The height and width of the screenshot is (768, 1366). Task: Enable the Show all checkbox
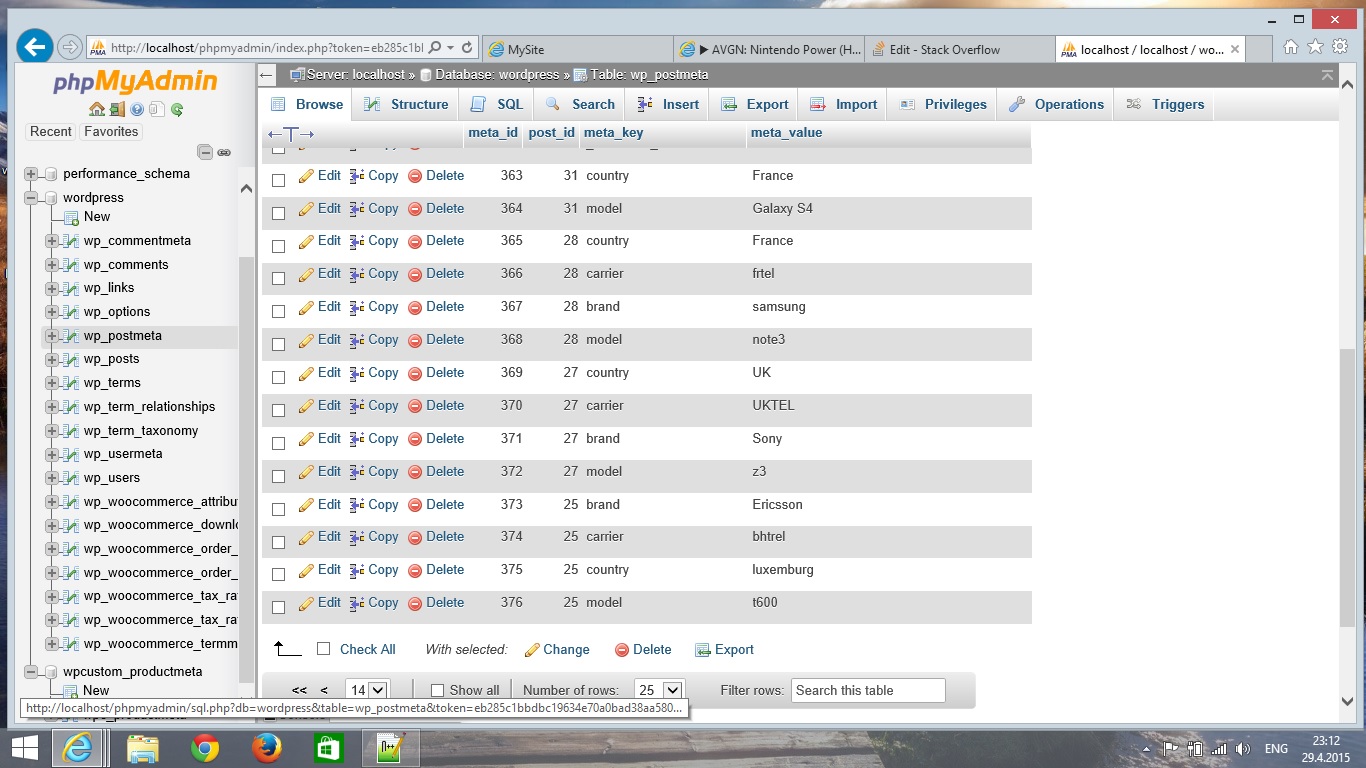pos(437,689)
